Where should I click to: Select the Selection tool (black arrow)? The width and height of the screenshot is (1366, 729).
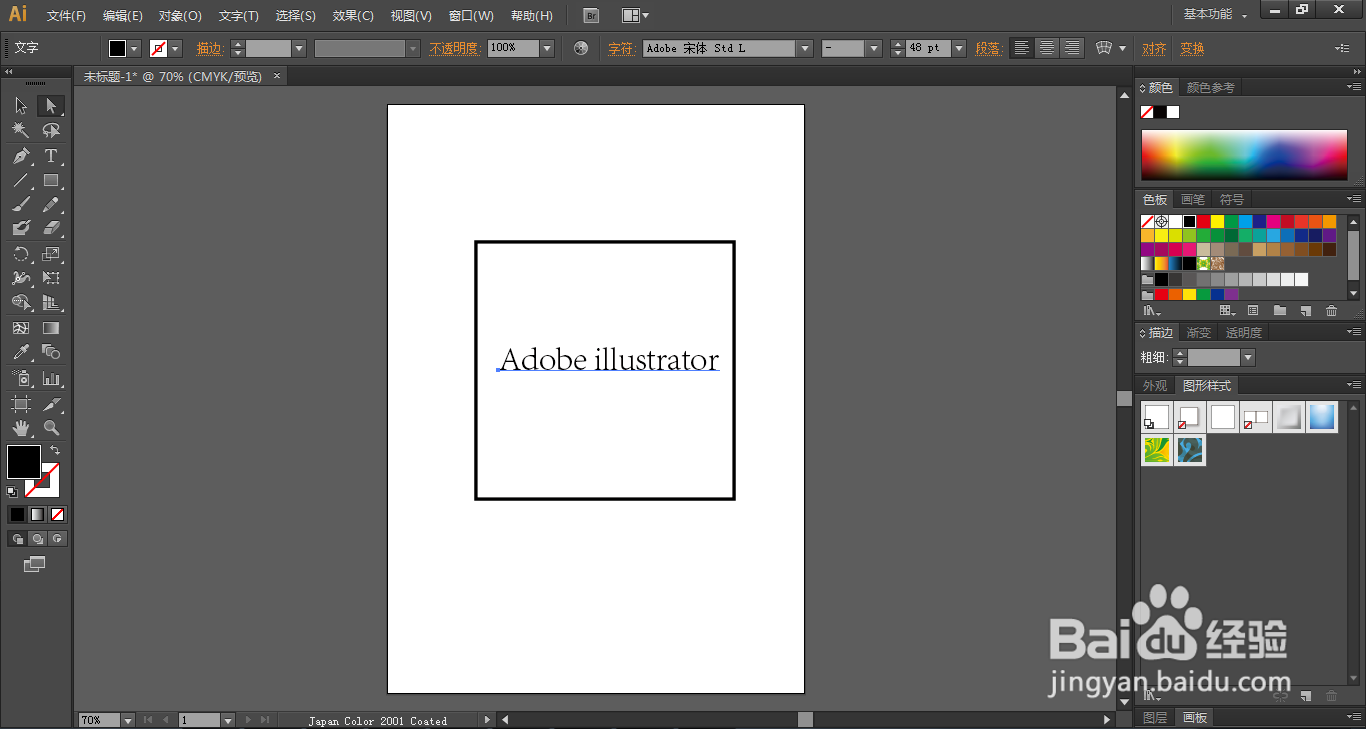(21, 106)
